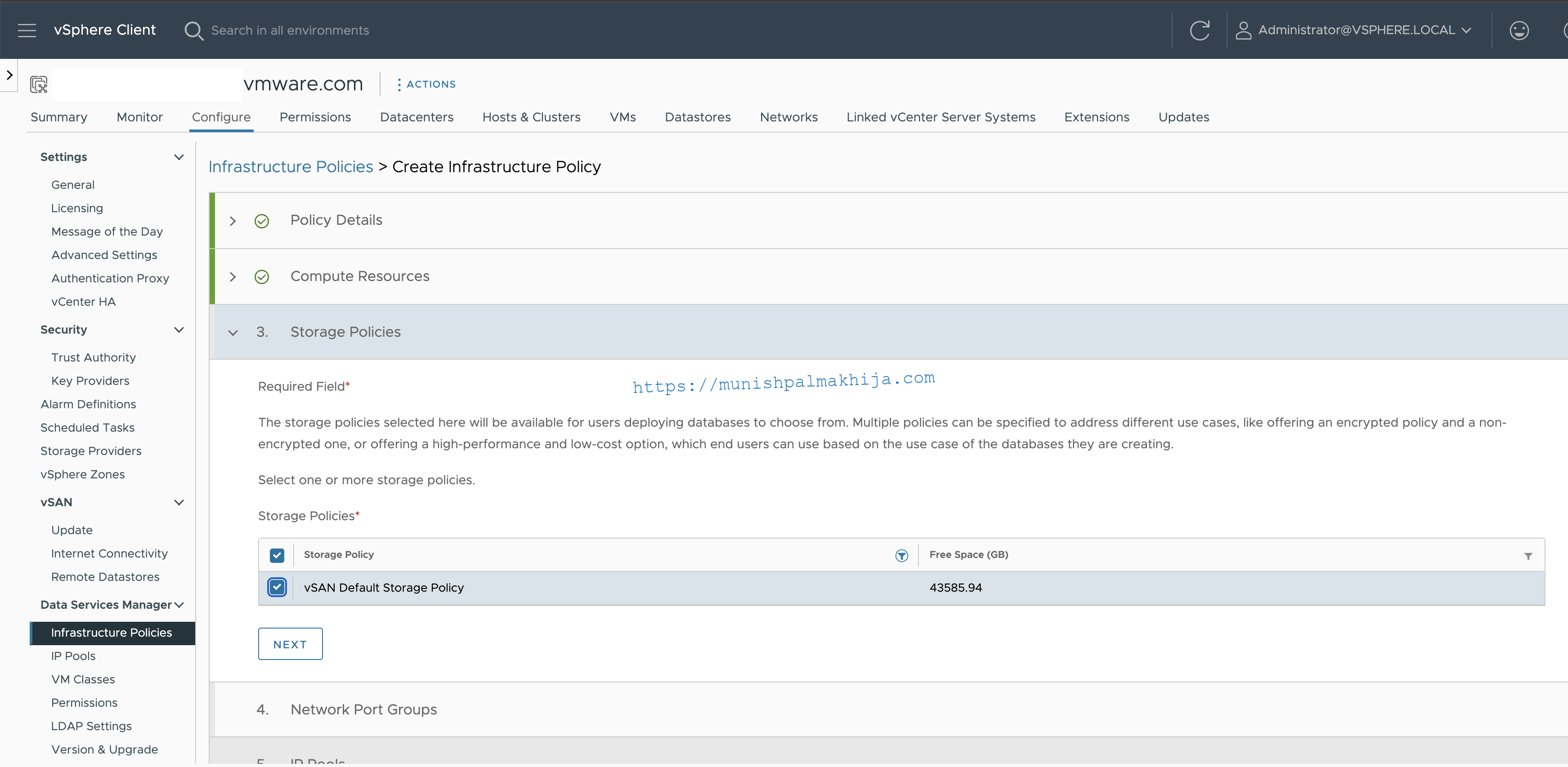Open the ACTIONS menu
This screenshot has width=1568, height=767.
coord(426,84)
